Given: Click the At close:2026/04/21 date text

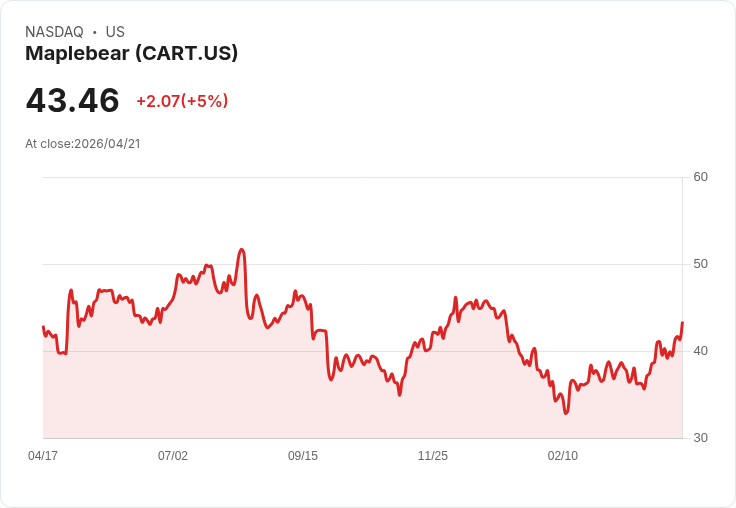Looking at the screenshot, I should point(83,144).
